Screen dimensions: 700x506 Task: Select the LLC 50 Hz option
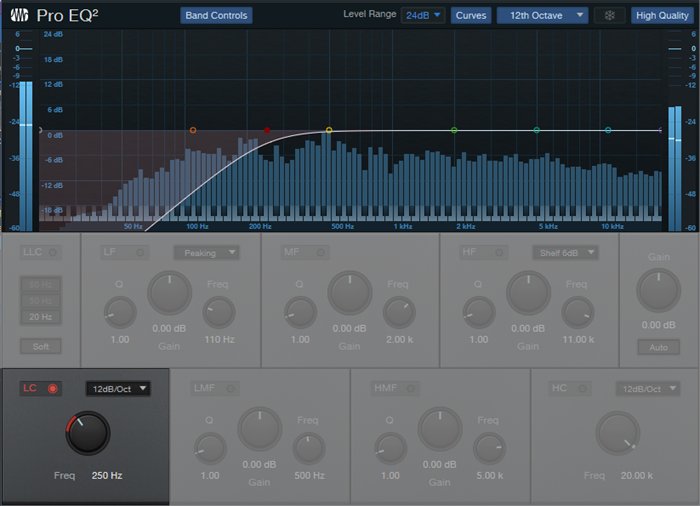click(x=41, y=301)
